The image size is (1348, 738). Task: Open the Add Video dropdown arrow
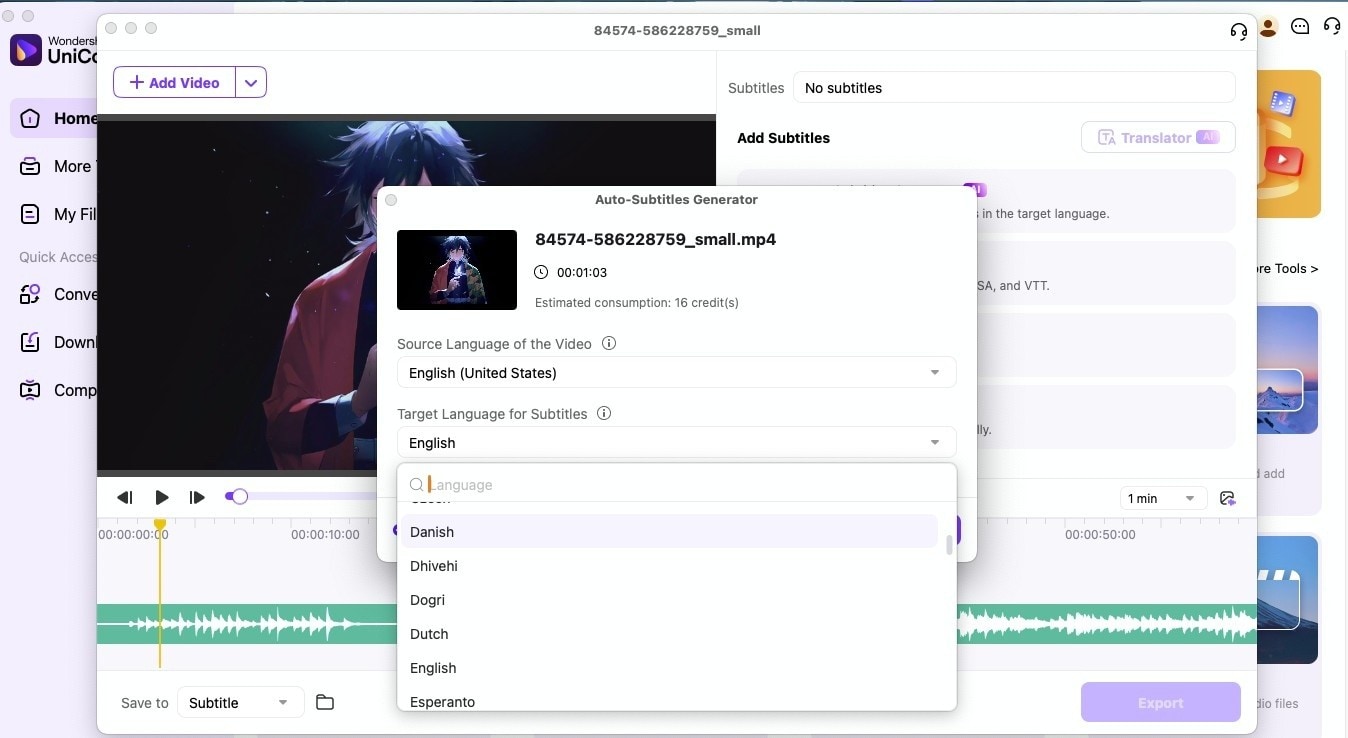point(251,82)
